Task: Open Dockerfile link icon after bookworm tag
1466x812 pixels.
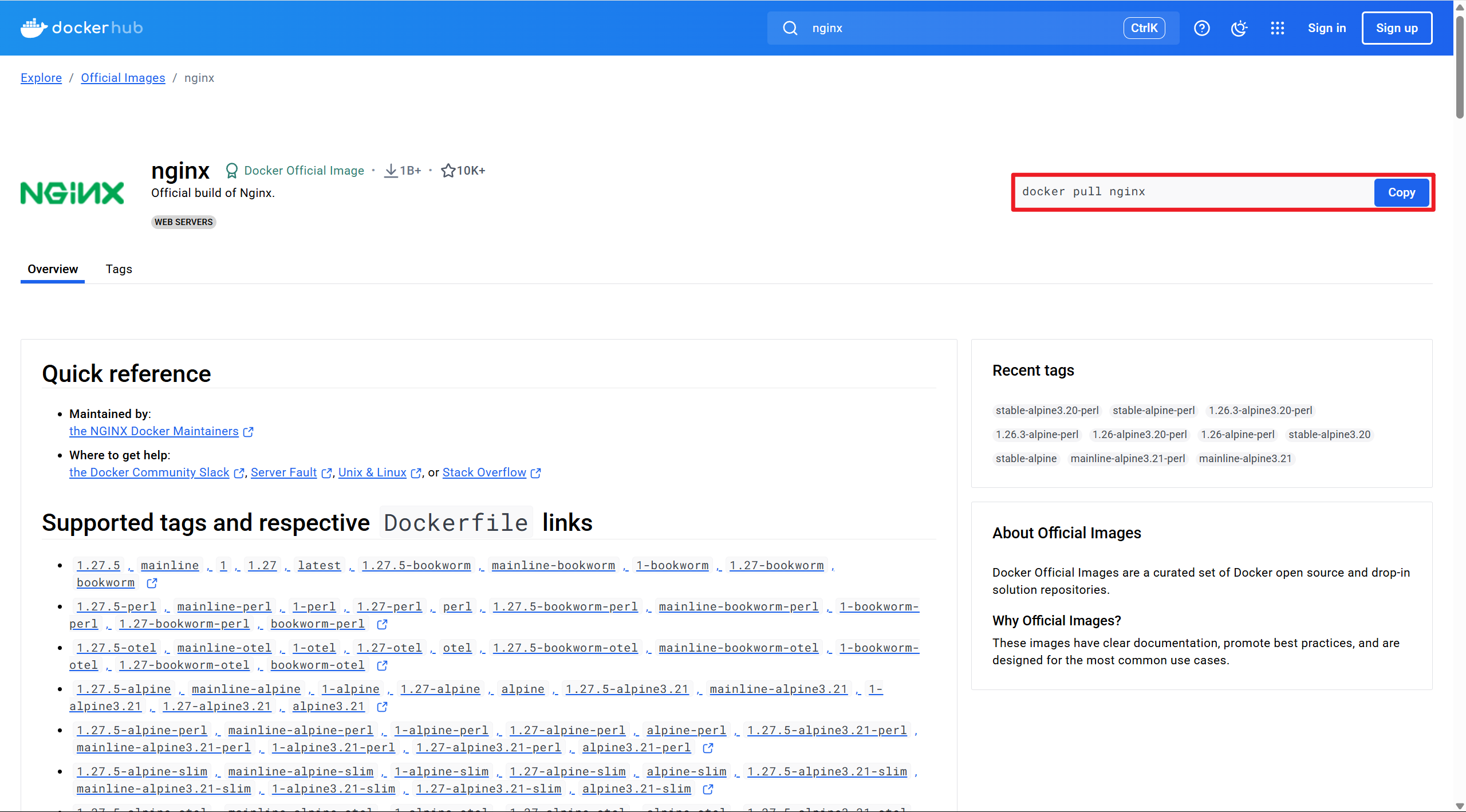Action: point(152,583)
